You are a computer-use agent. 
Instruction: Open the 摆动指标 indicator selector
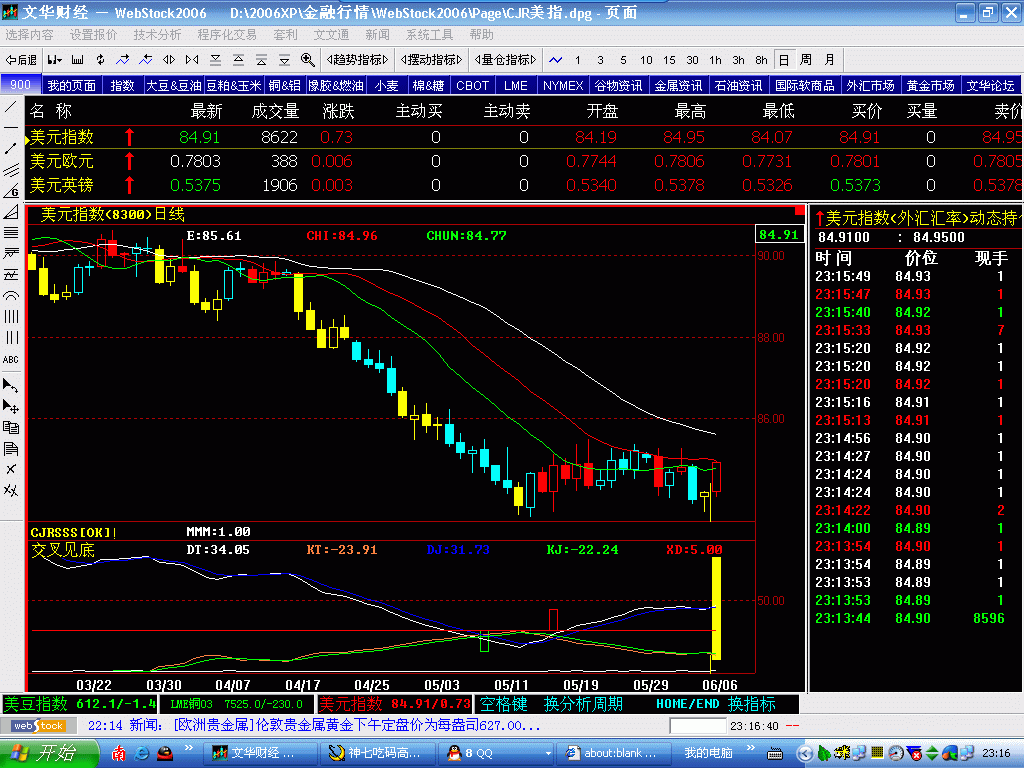(432, 60)
